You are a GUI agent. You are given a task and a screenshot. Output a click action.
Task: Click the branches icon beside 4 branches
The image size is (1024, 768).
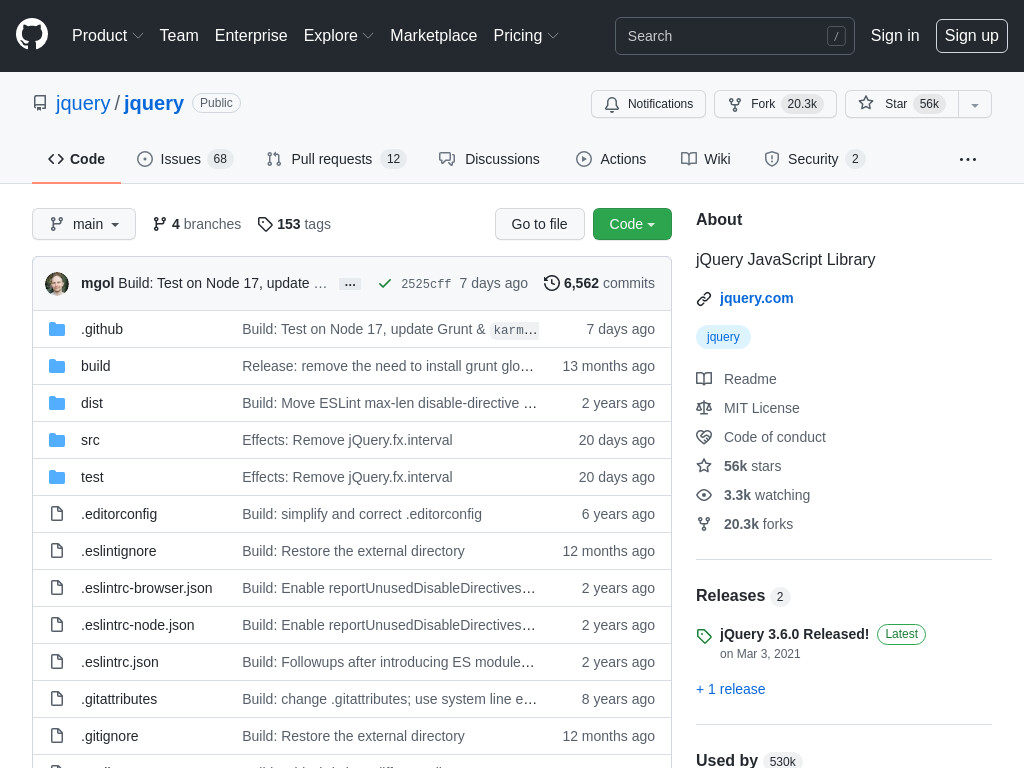click(x=159, y=224)
